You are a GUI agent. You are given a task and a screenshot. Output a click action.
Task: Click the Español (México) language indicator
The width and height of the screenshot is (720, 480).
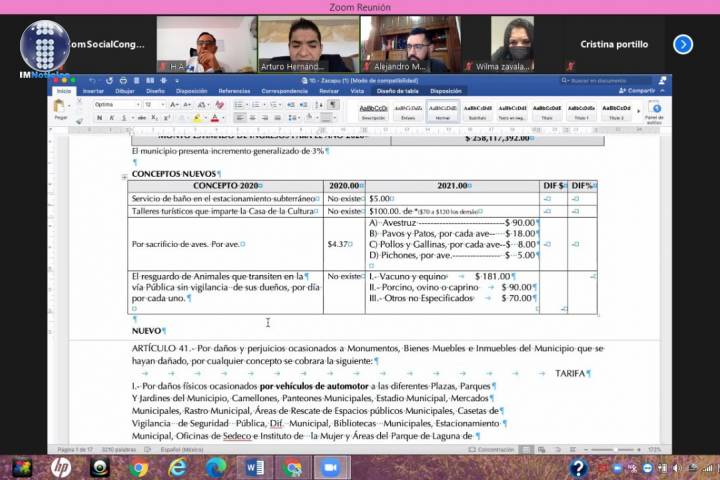182,450
